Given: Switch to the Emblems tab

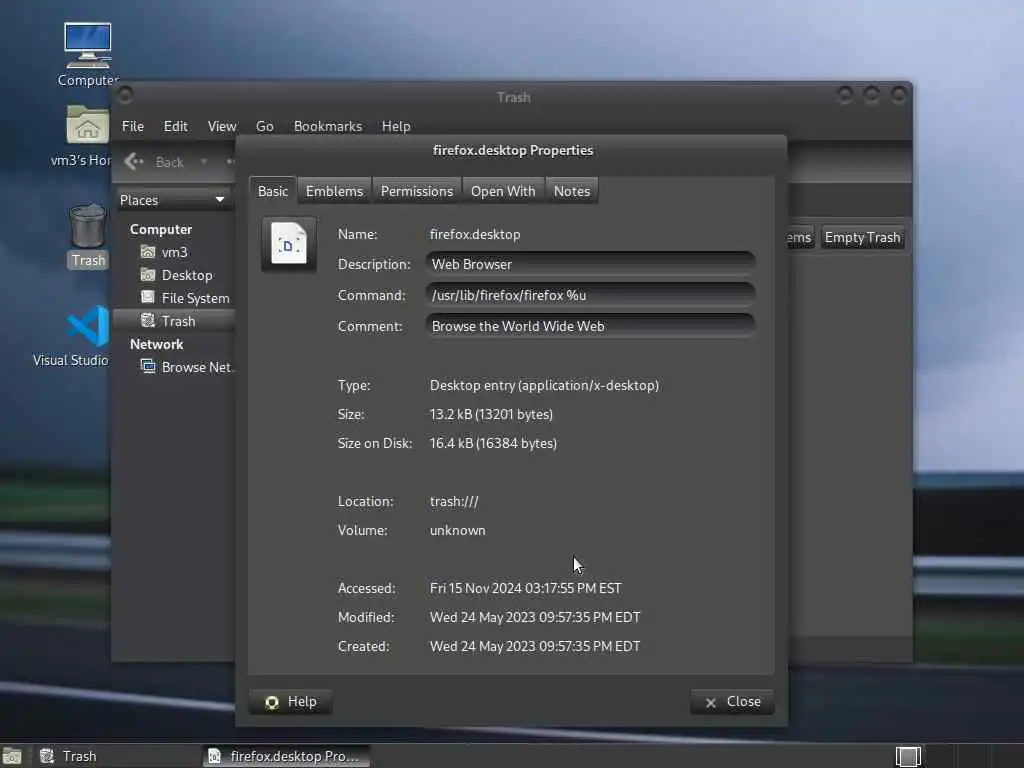Looking at the screenshot, I should click(x=334, y=191).
